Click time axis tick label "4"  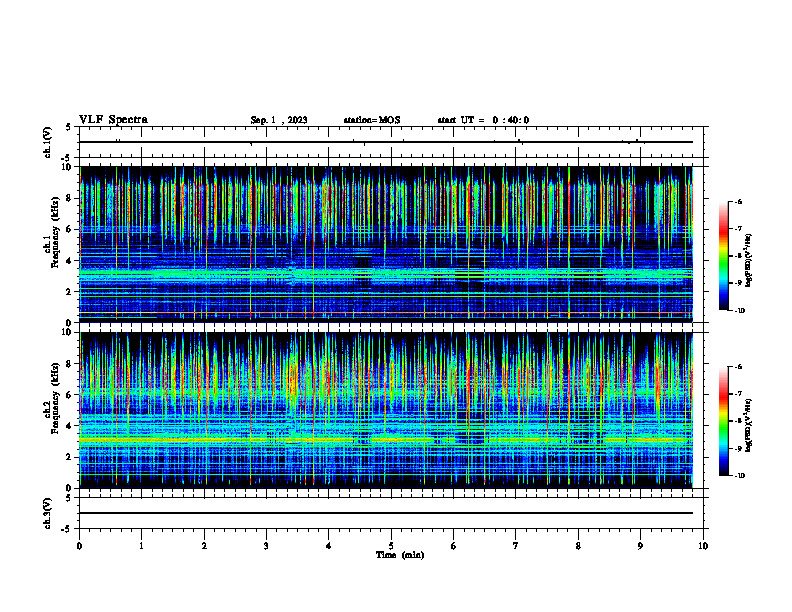[329, 546]
